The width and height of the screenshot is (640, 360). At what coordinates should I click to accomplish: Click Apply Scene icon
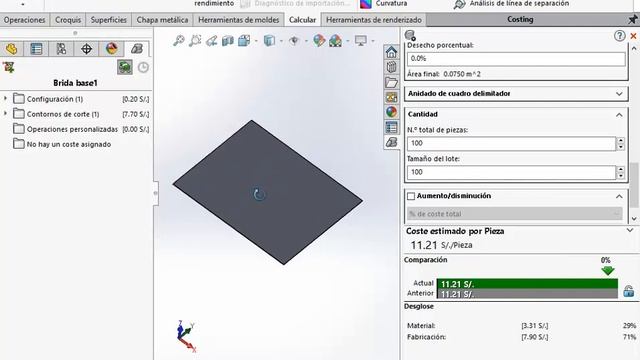coord(336,40)
